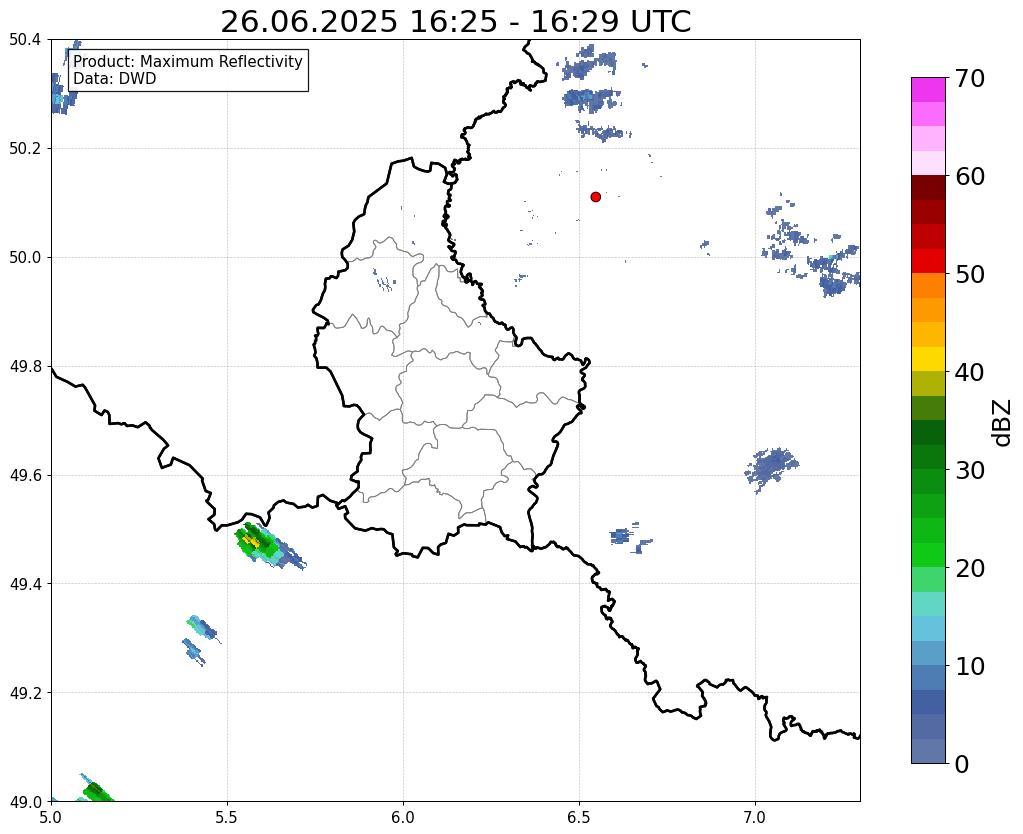Click the colorbar tick label 60
Screen dimensions: 1023x834
[x=970, y=176]
